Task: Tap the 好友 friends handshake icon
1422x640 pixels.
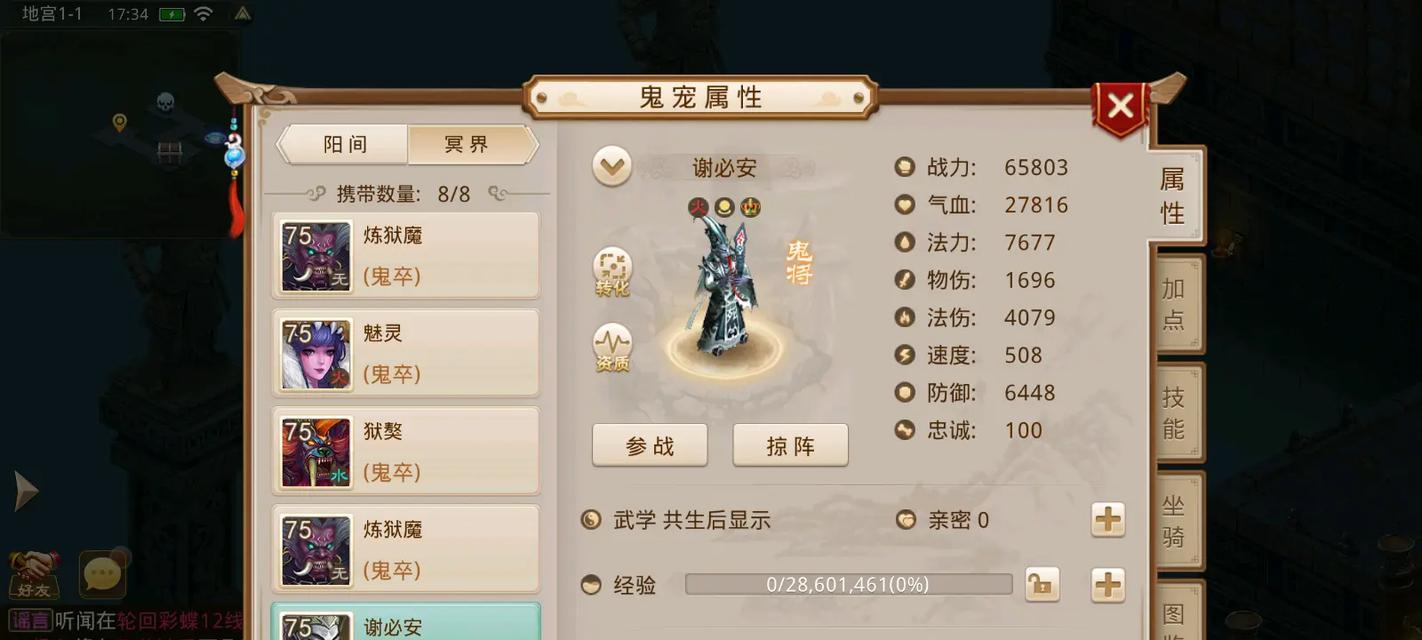Action: click(x=33, y=574)
